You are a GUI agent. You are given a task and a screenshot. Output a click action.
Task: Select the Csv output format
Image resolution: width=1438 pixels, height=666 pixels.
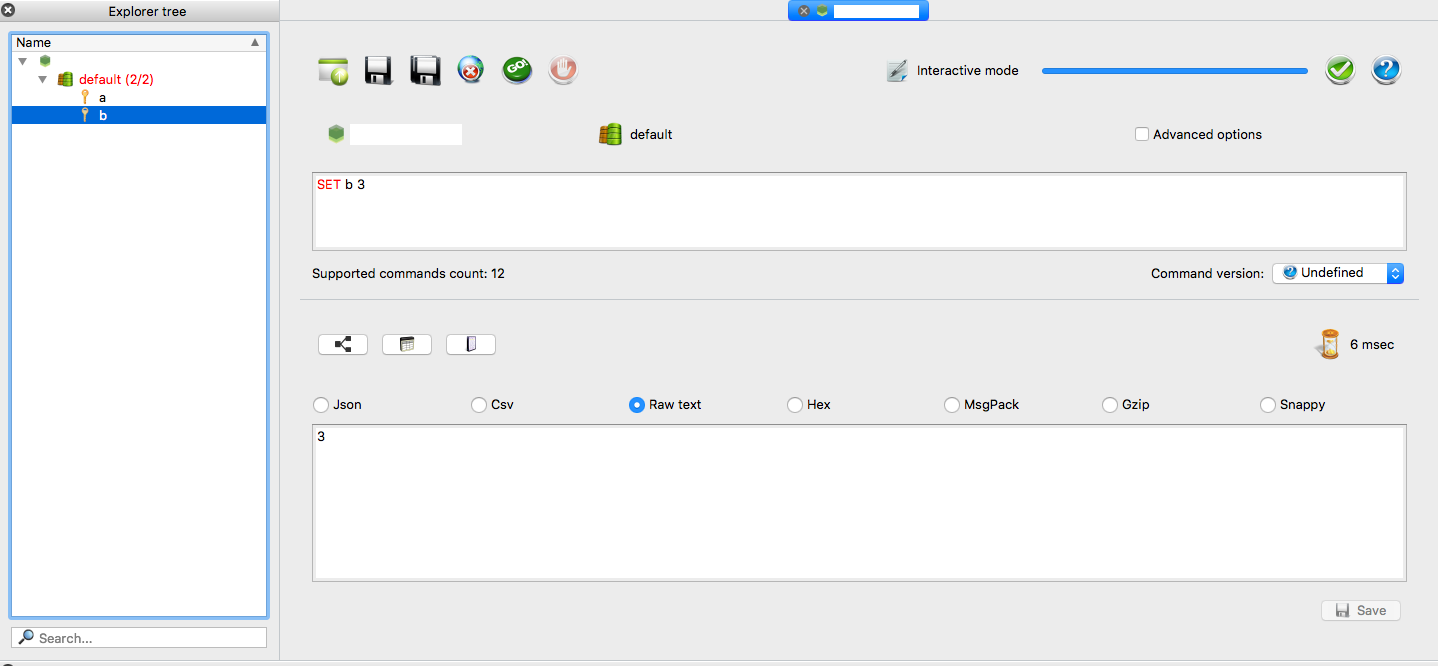pyautogui.click(x=479, y=405)
